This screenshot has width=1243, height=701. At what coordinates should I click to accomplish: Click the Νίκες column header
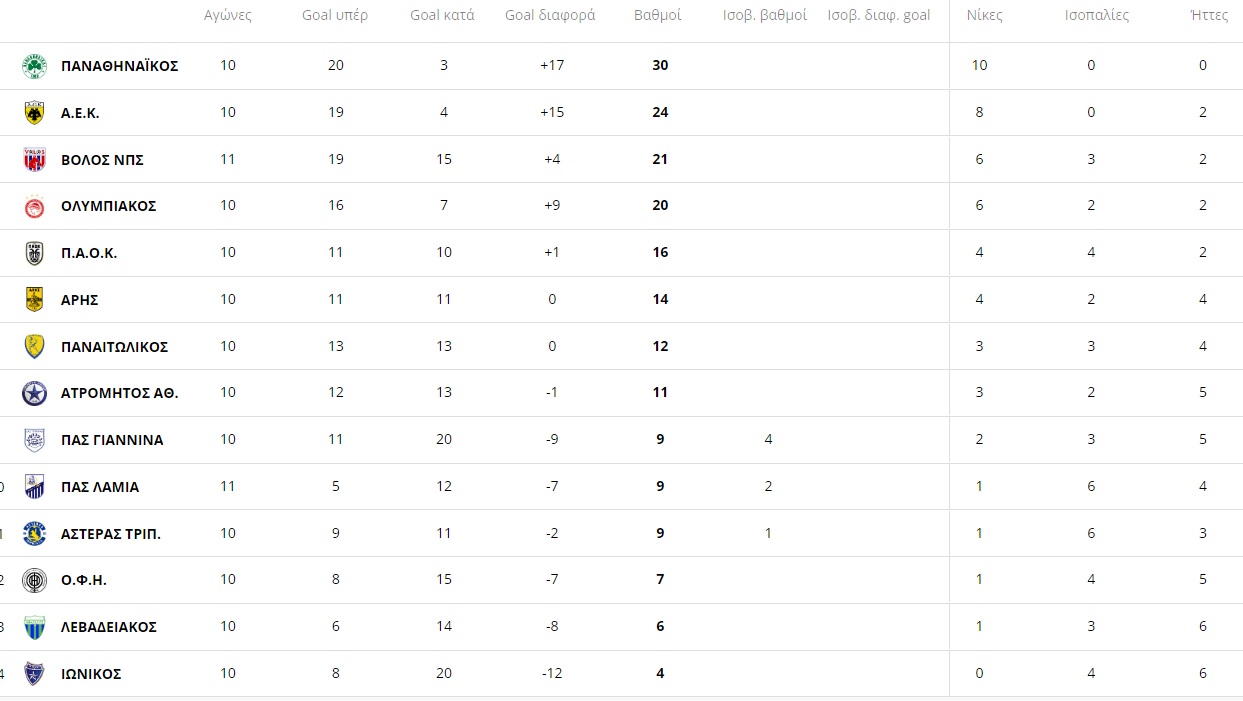click(978, 16)
